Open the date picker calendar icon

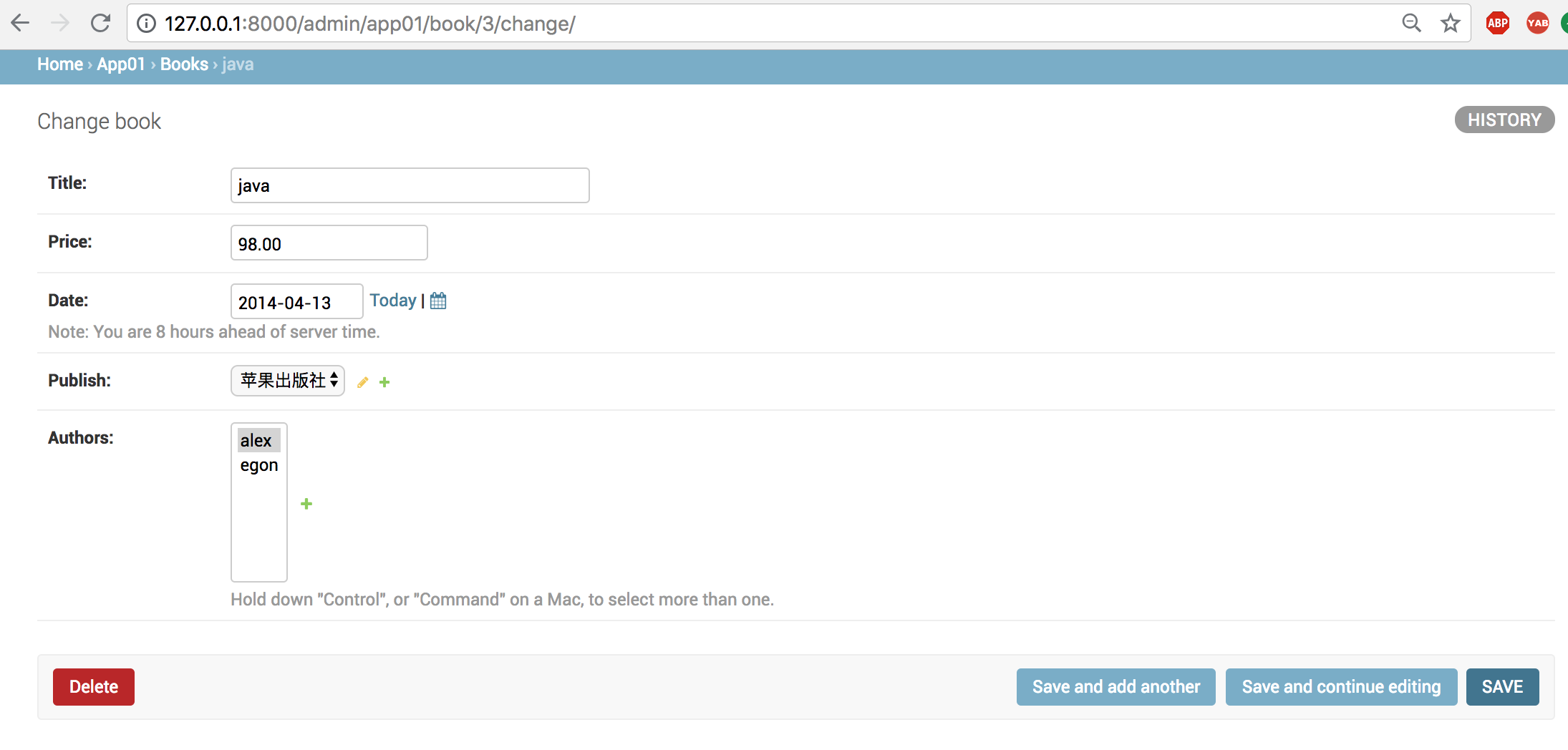438,301
